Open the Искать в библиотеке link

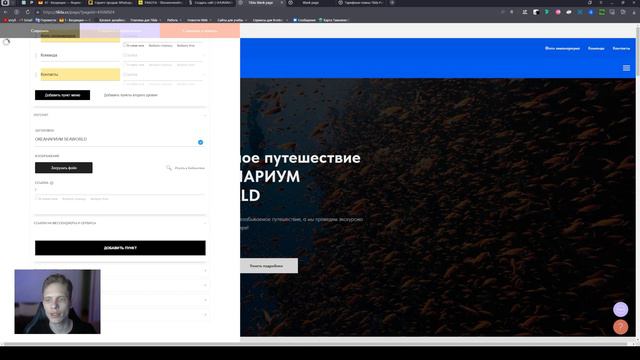tap(190, 168)
